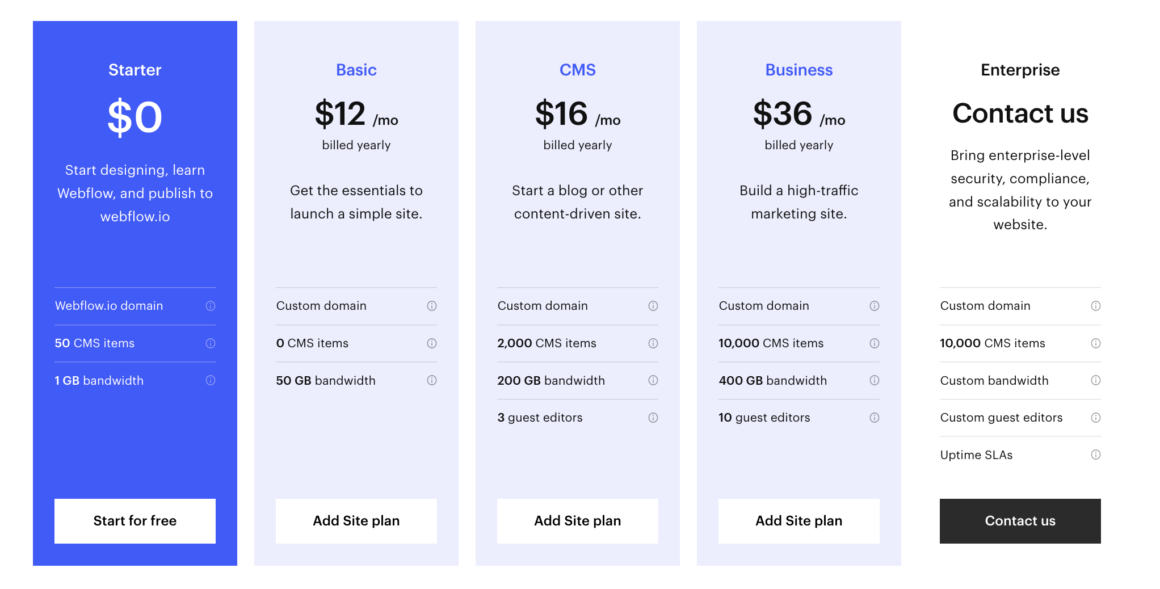
Task: Open info icon for Enterprise Custom bandwidth
Action: [x=1095, y=380]
